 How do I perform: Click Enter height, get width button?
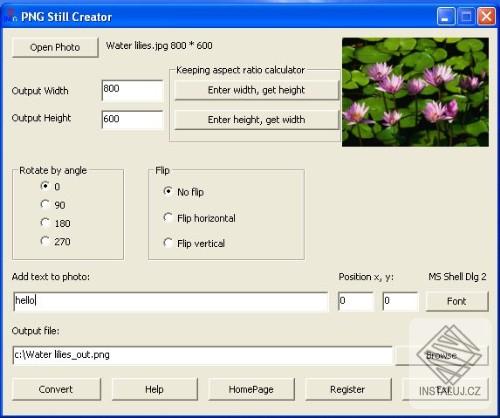pyautogui.click(x=256, y=120)
